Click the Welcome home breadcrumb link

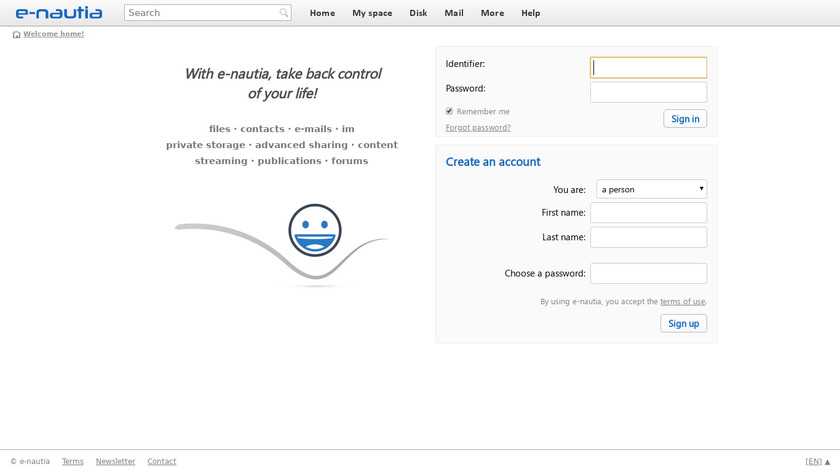53,34
